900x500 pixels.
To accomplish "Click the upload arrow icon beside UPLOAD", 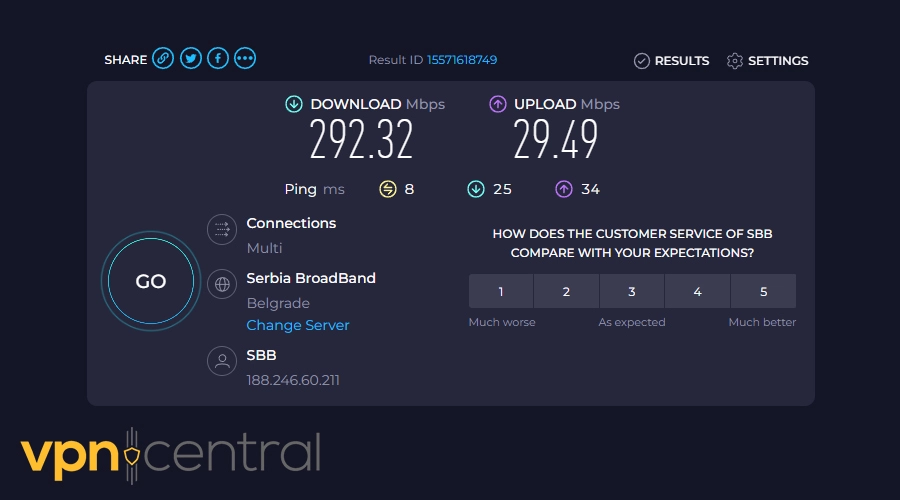I will tap(498, 104).
